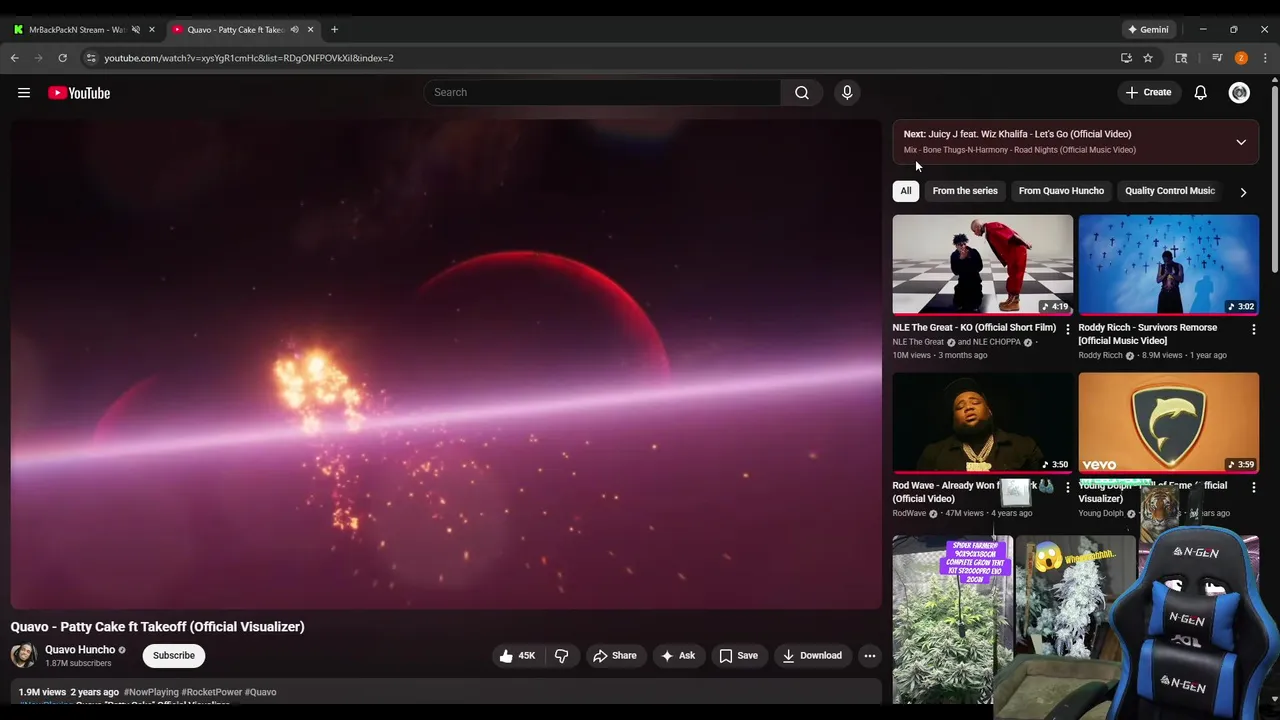Open NLE The Great KO video title
The width and height of the screenshot is (1280, 720).
point(974,328)
